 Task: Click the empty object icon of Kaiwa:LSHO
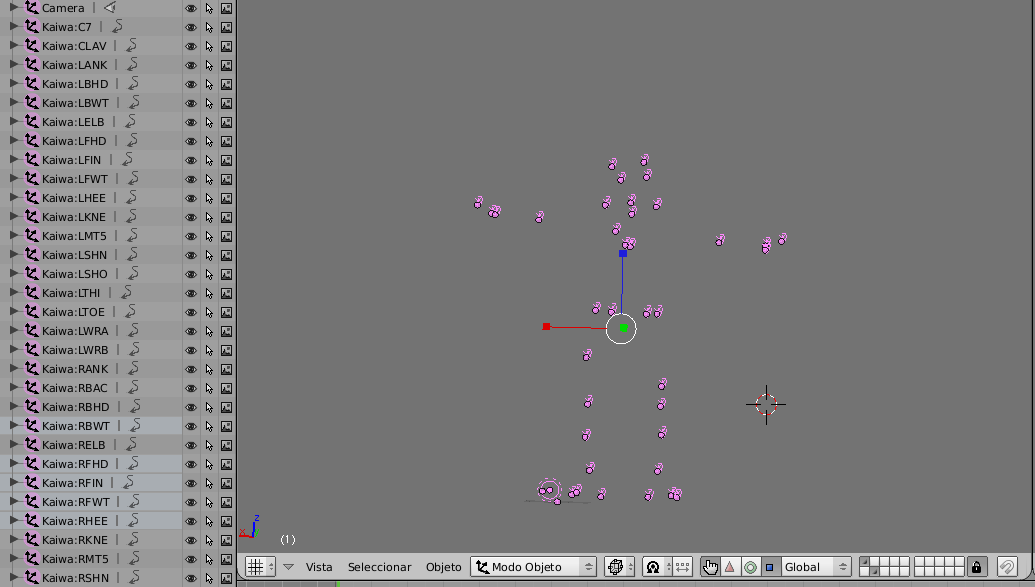[x=31, y=273]
